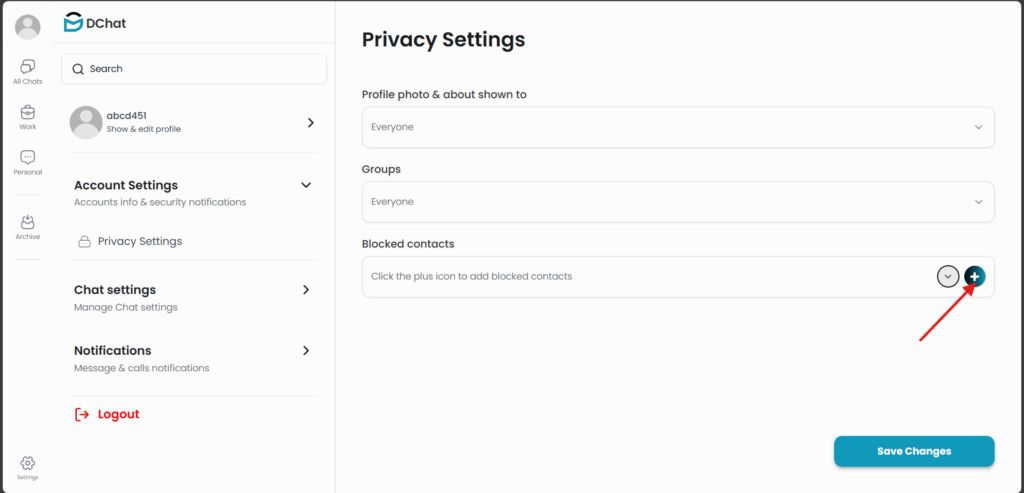The width and height of the screenshot is (1024, 493).
Task: Select Privacy Settings menu item
Action: [x=139, y=242]
